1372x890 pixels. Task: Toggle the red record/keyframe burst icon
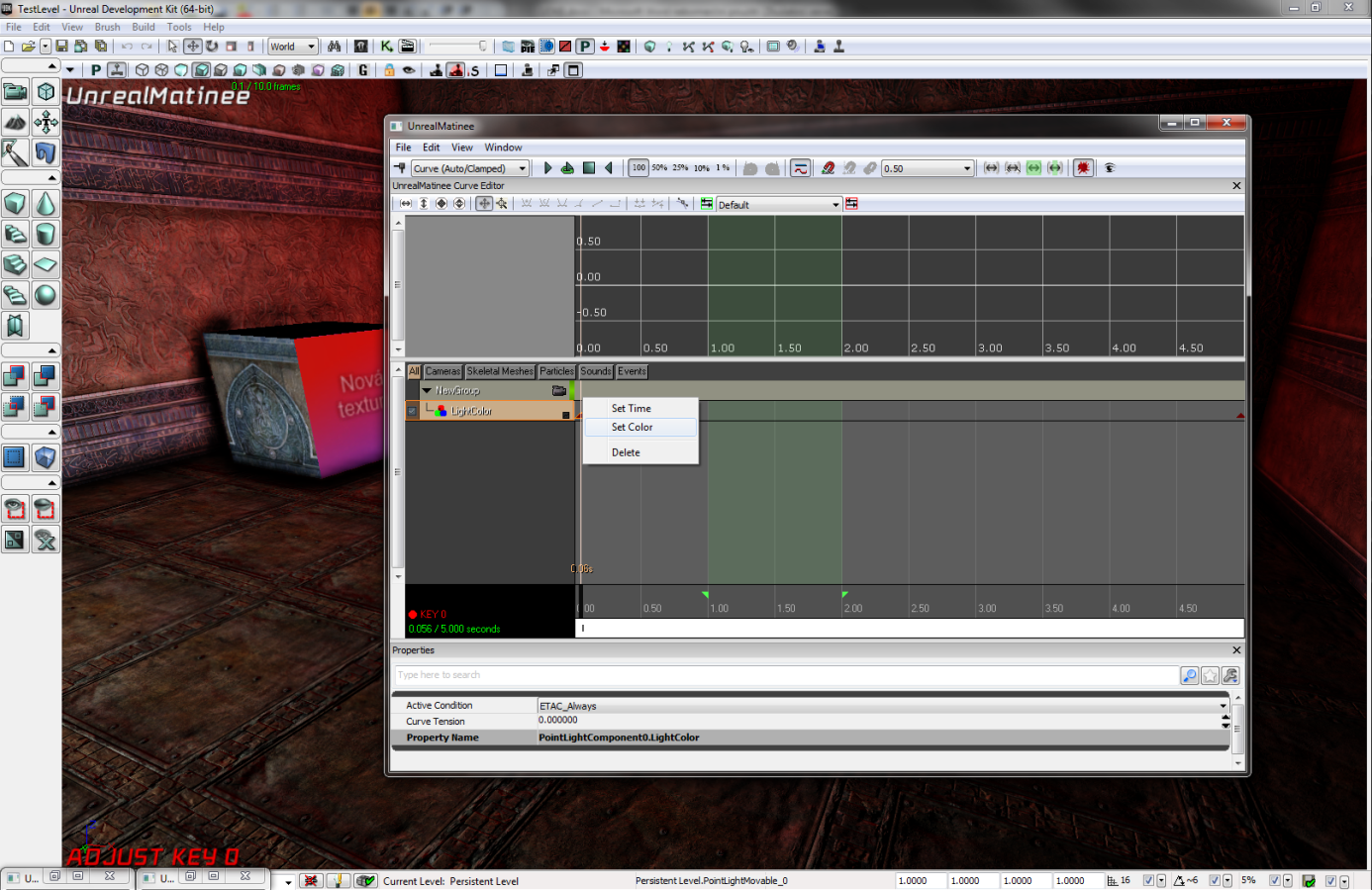coord(1083,168)
